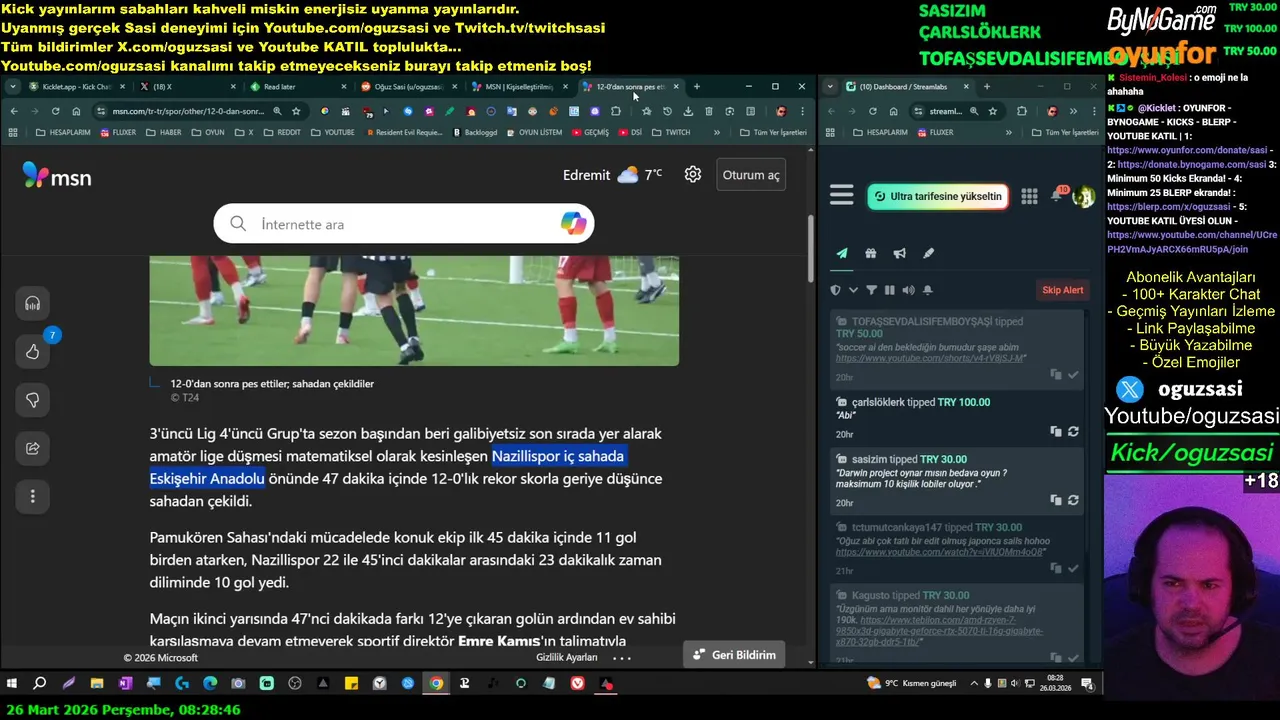The width and height of the screenshot is (1280, 720).
Task: Toggle the bell icon in events toolbar
Action: tap(928, 290)
